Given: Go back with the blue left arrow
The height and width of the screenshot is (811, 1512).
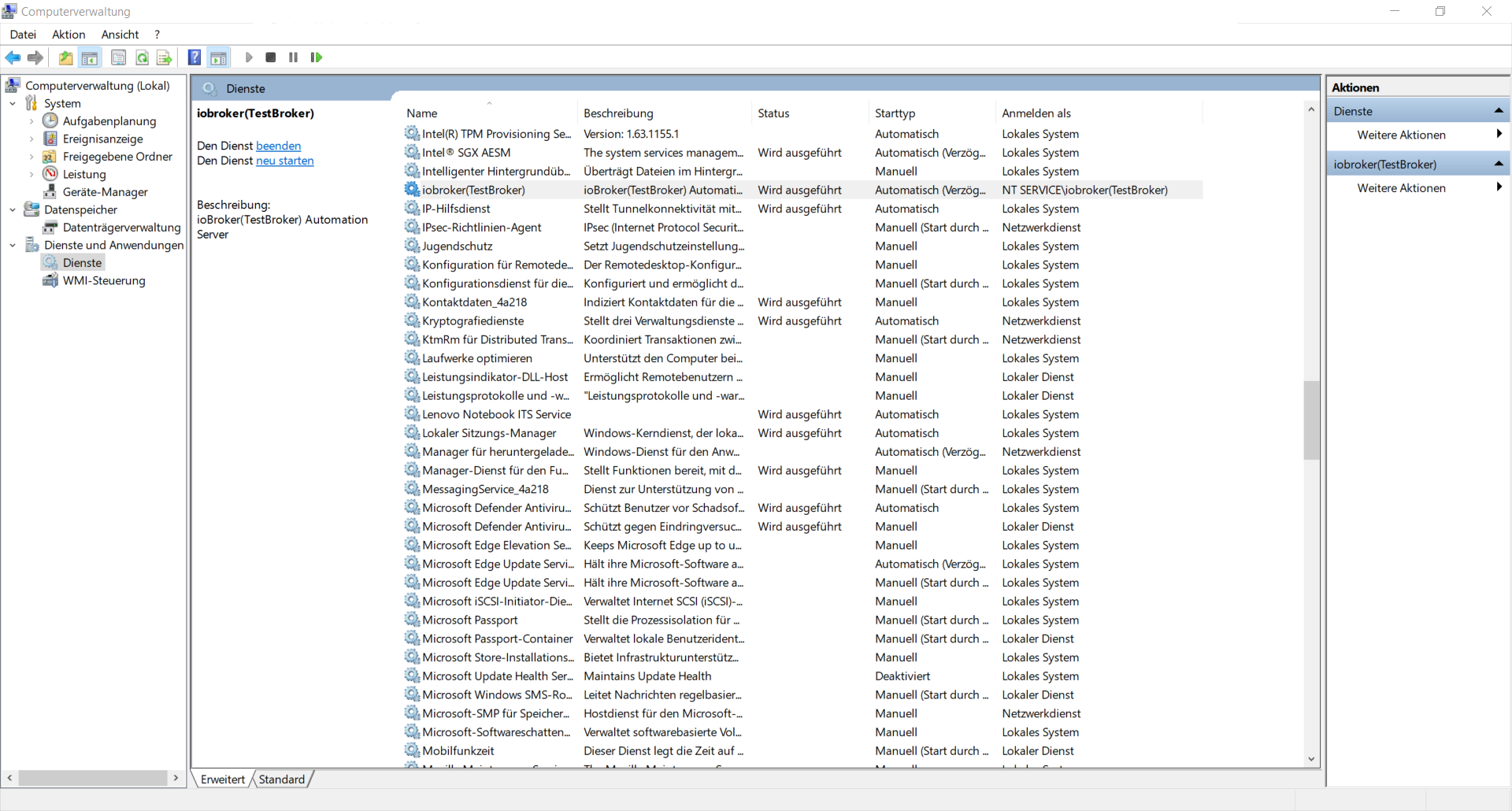Looking at the screenshot, I should pos(13,57).
